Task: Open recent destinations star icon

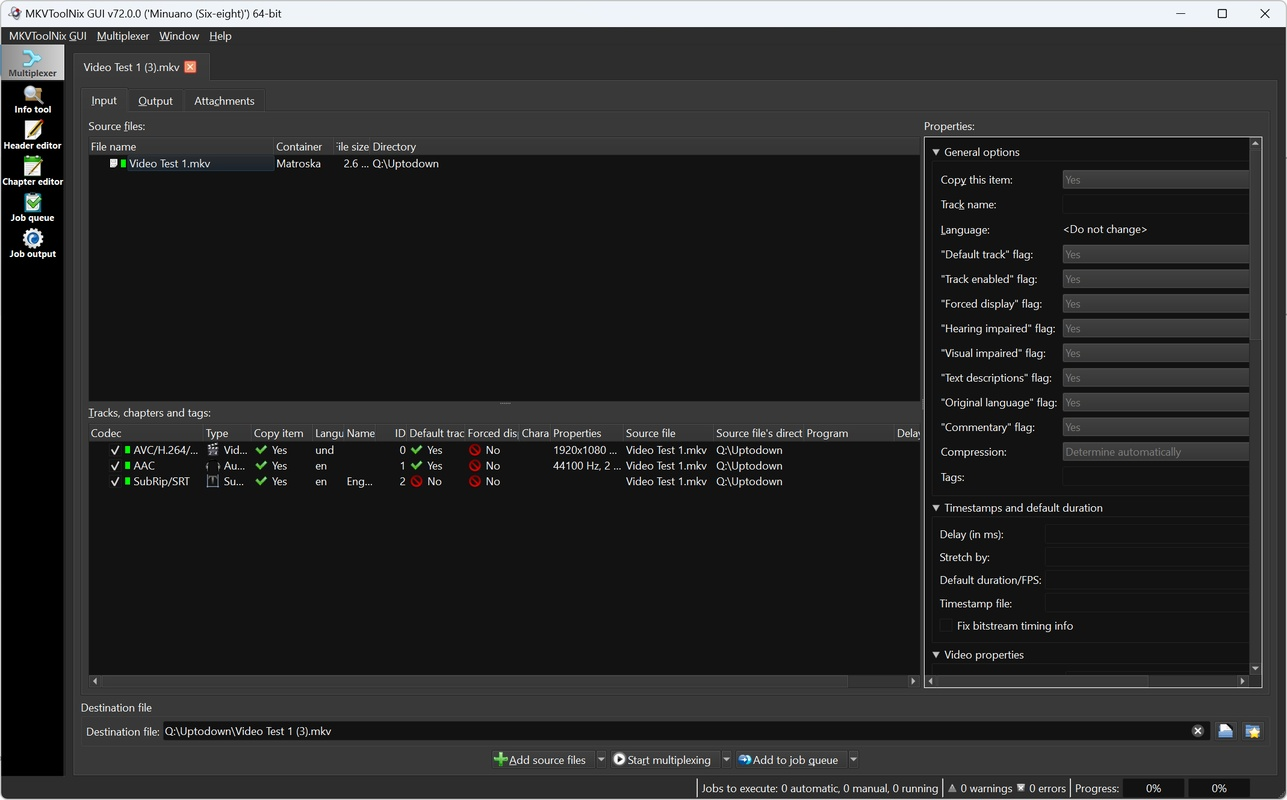Action: coord(1252,731)
